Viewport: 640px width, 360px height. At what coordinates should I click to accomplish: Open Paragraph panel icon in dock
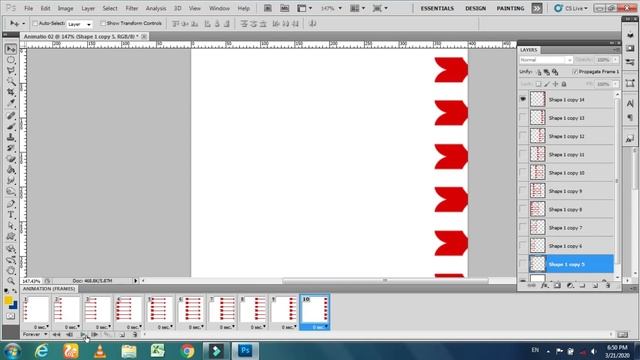pos(630,118)
